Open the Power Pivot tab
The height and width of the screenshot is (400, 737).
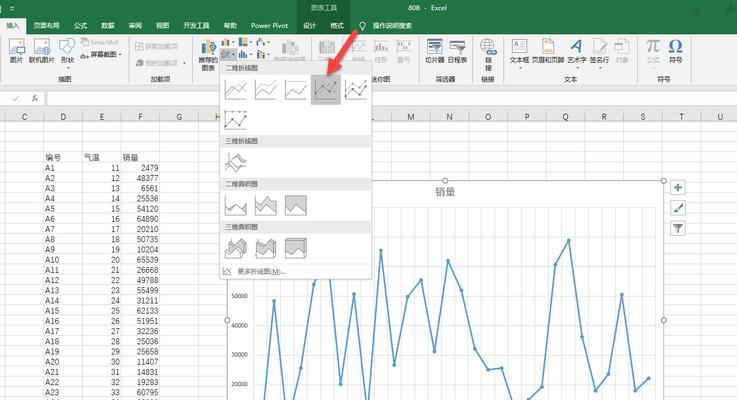pyautogui.click(x=269, y=25)
